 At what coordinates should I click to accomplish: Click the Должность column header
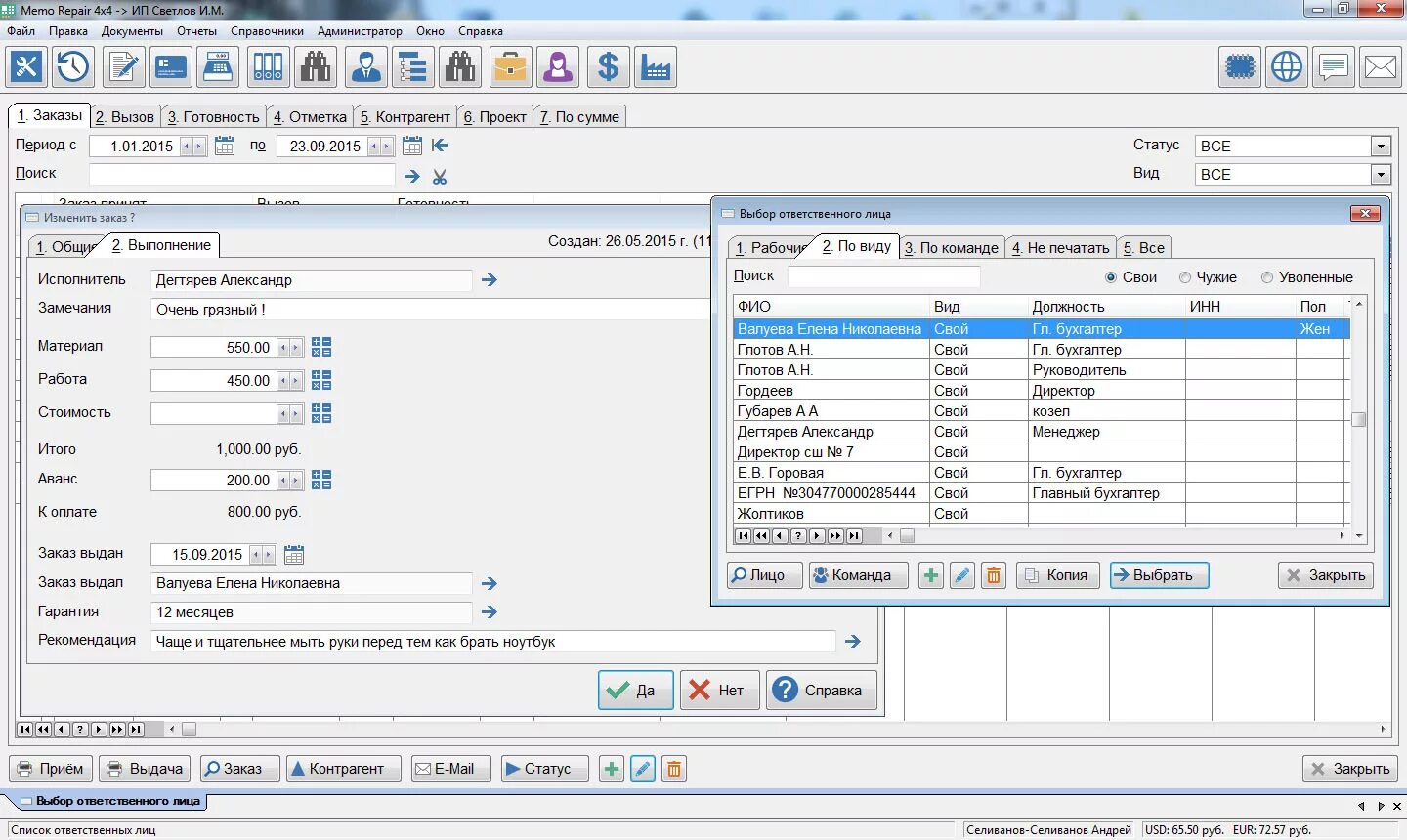click(x=1106, y=307)
